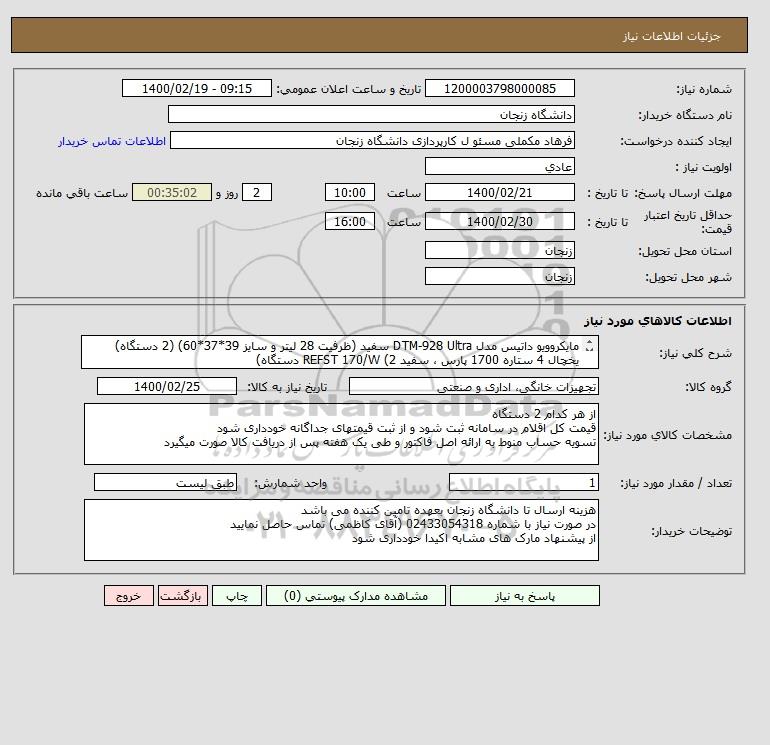Click the 'ساعت باقی مانده' text
The image size is (770, 745).
(82, 193)
